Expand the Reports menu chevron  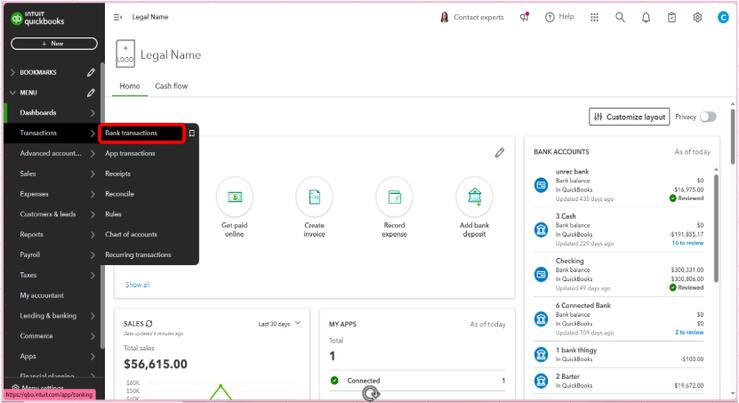[x=92, y=234]
